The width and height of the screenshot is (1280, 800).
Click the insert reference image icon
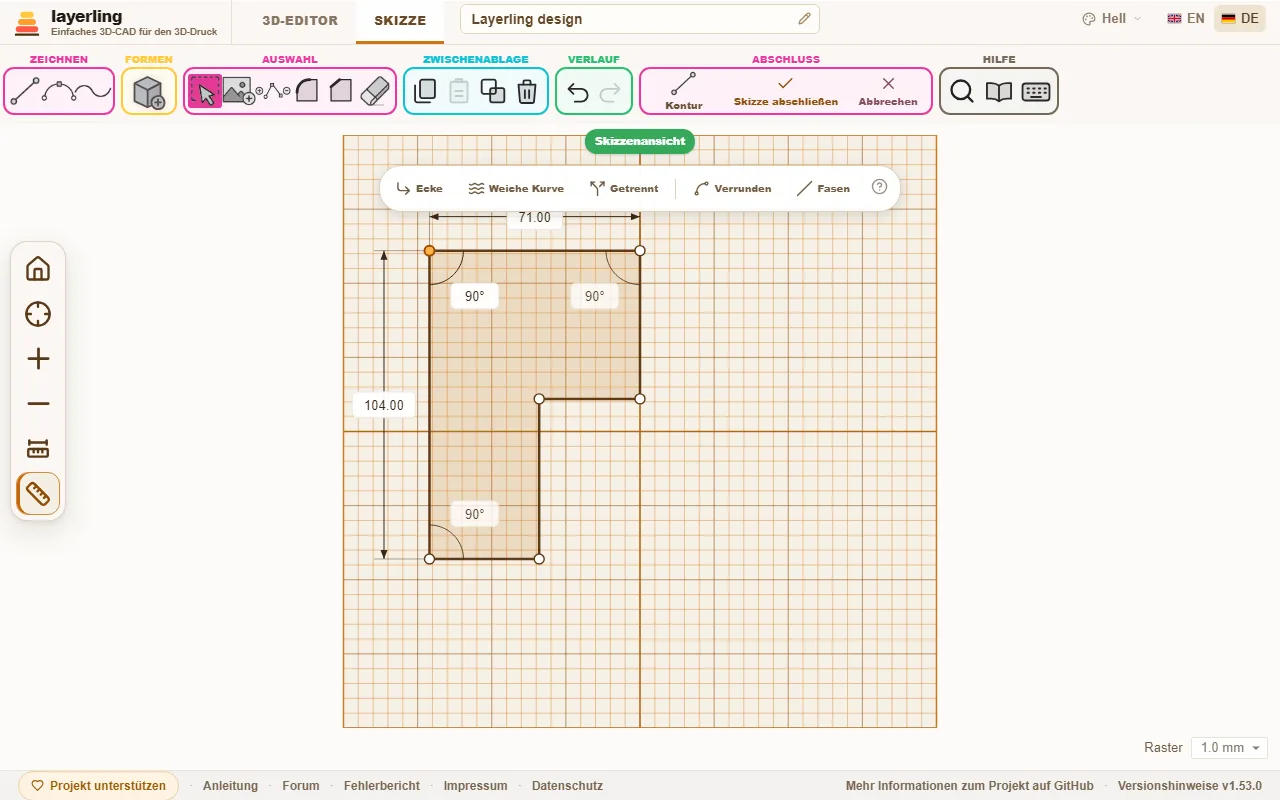pyautogui.click(x=240, y=92)
